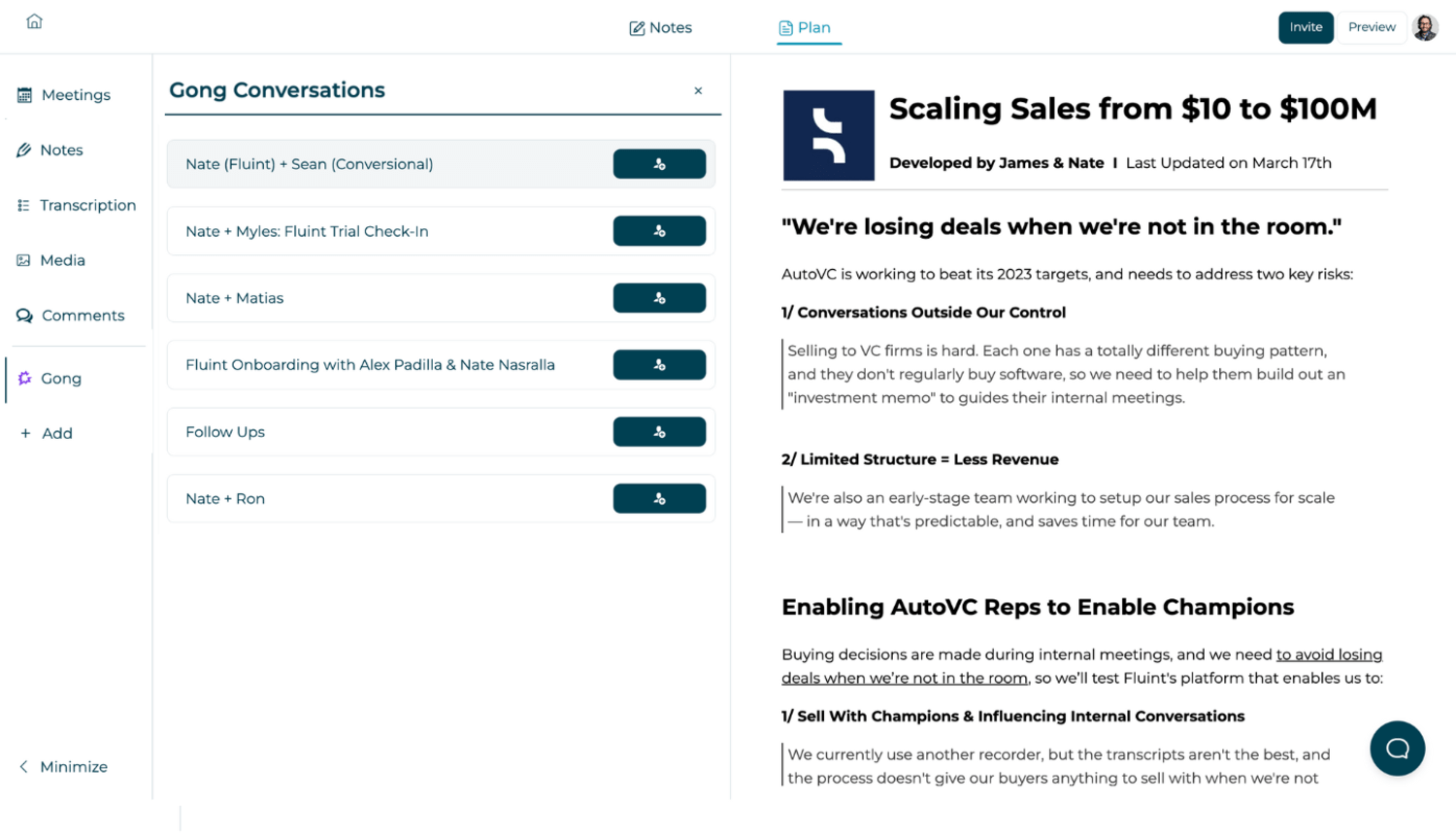Add Nate + Matias conversation button
This screenshot has height=835, width=1456.
[x=659, y=298]
